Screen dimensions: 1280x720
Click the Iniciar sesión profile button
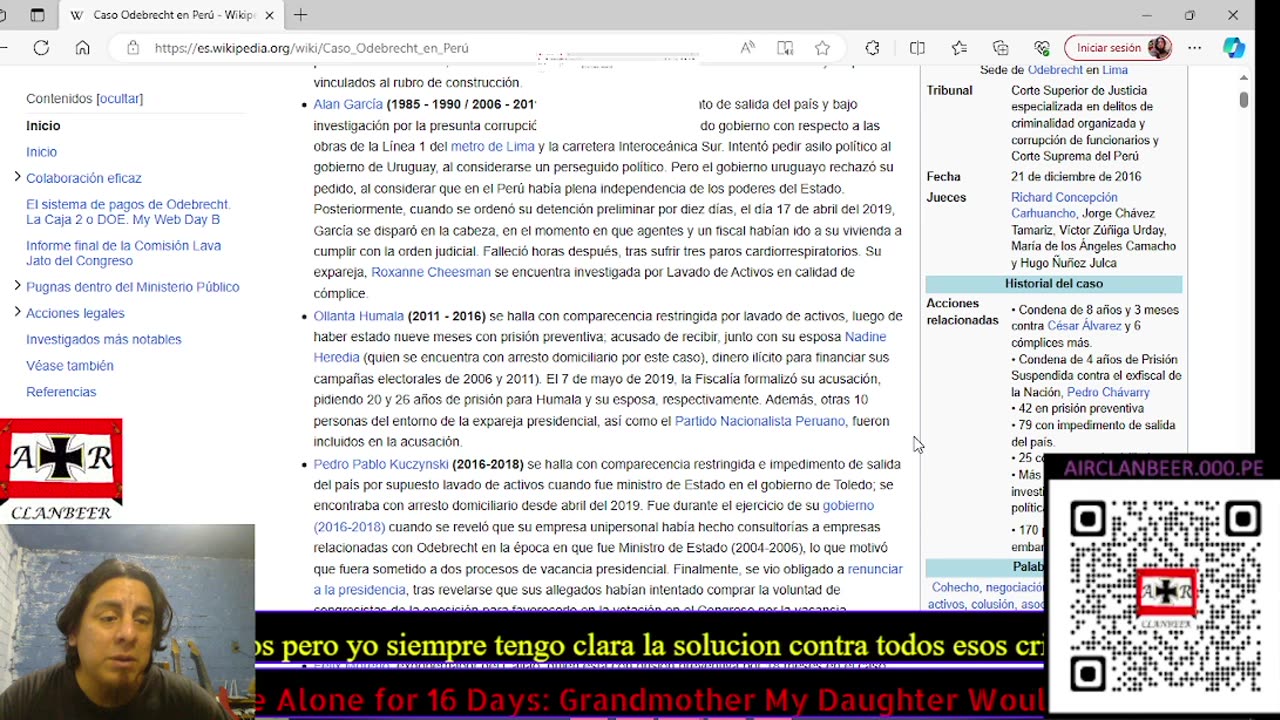[1118, 48]
